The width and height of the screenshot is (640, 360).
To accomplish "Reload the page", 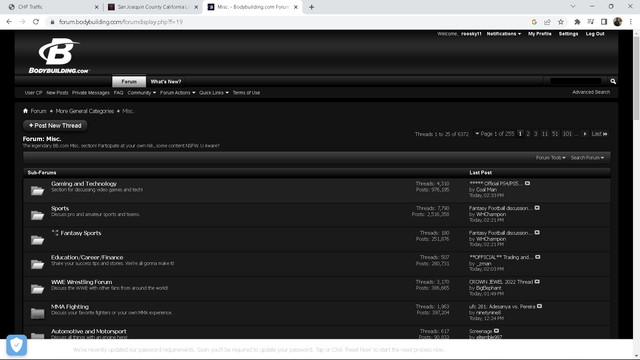I will point(36,22).
